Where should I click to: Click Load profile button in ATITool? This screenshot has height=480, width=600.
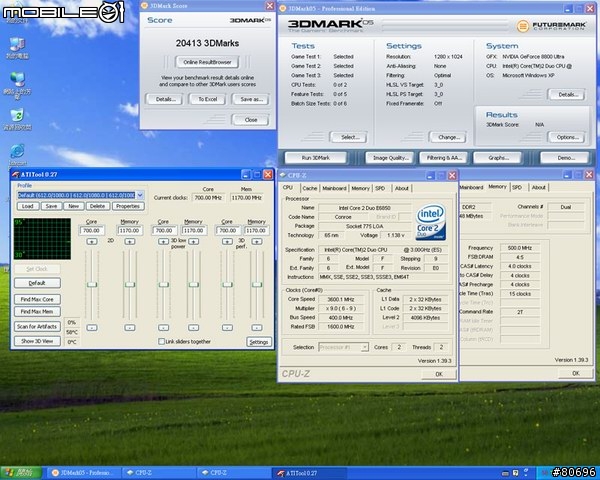click(x=28, y=206)
